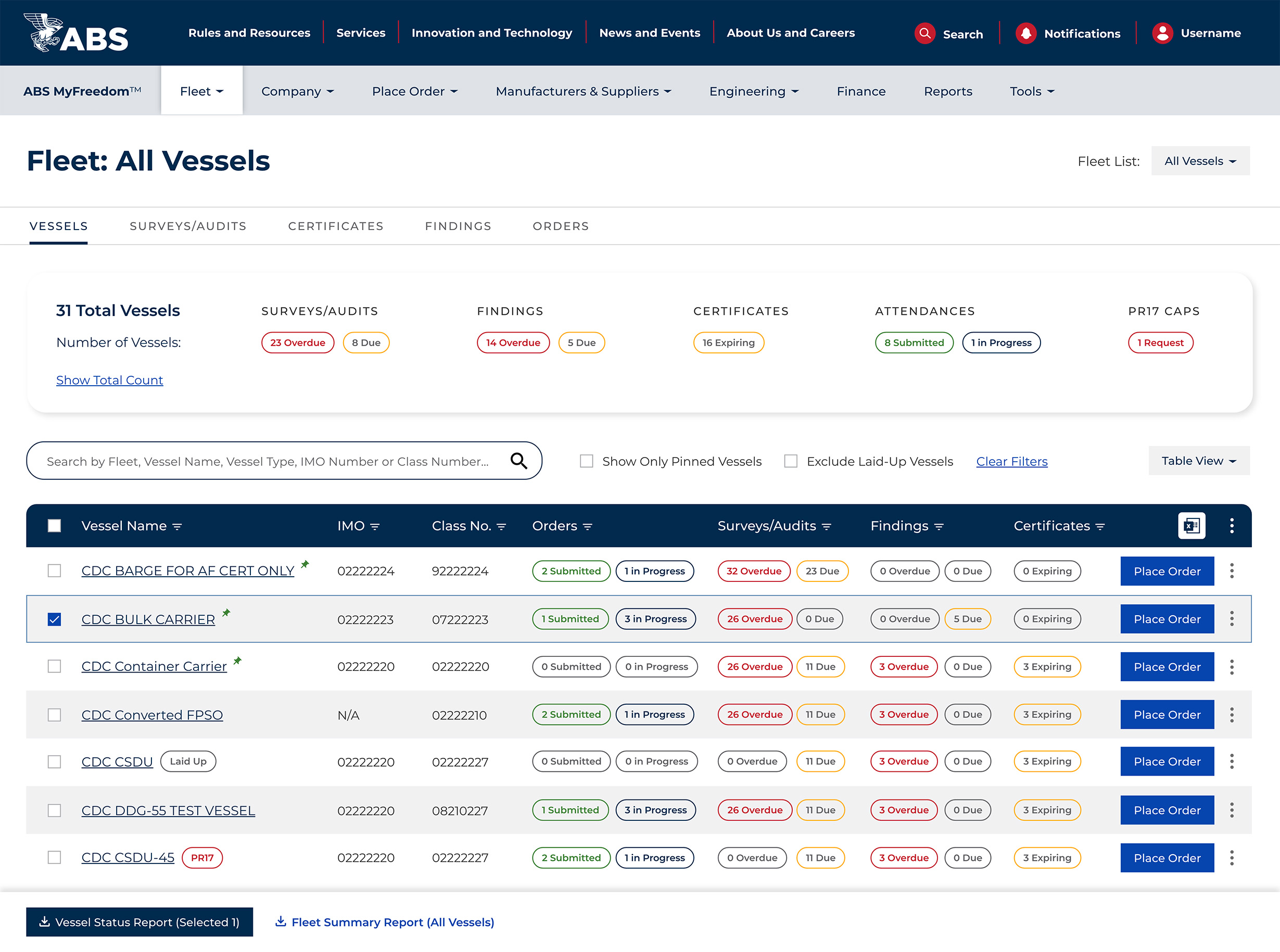The width and height of the screenshot is (1280, 952).
Task: Click the 16 Expiring certificates summary badge
Action: 728,342
